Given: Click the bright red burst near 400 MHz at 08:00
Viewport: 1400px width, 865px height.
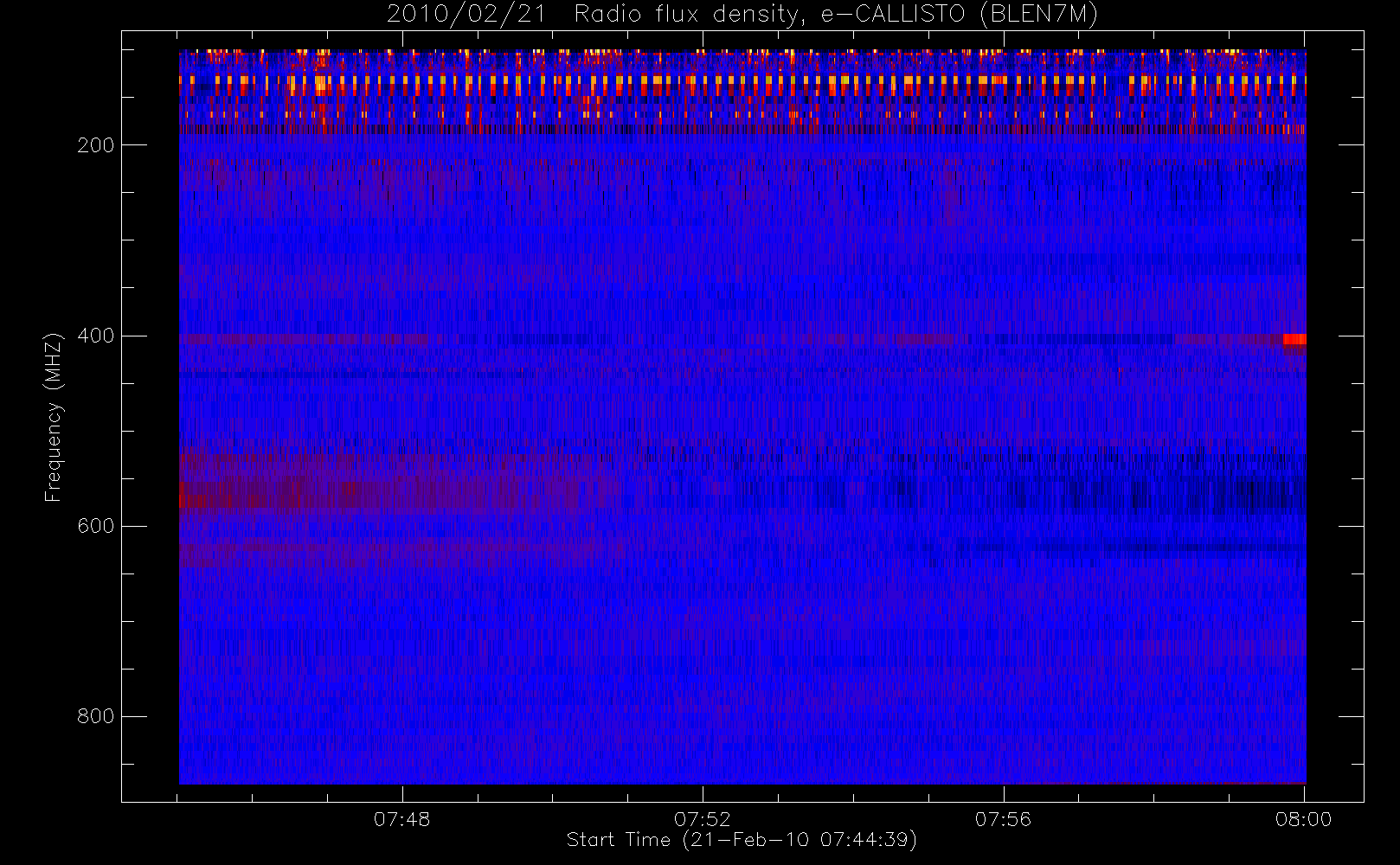Looking at the screenshot, I should point(1294,339).
